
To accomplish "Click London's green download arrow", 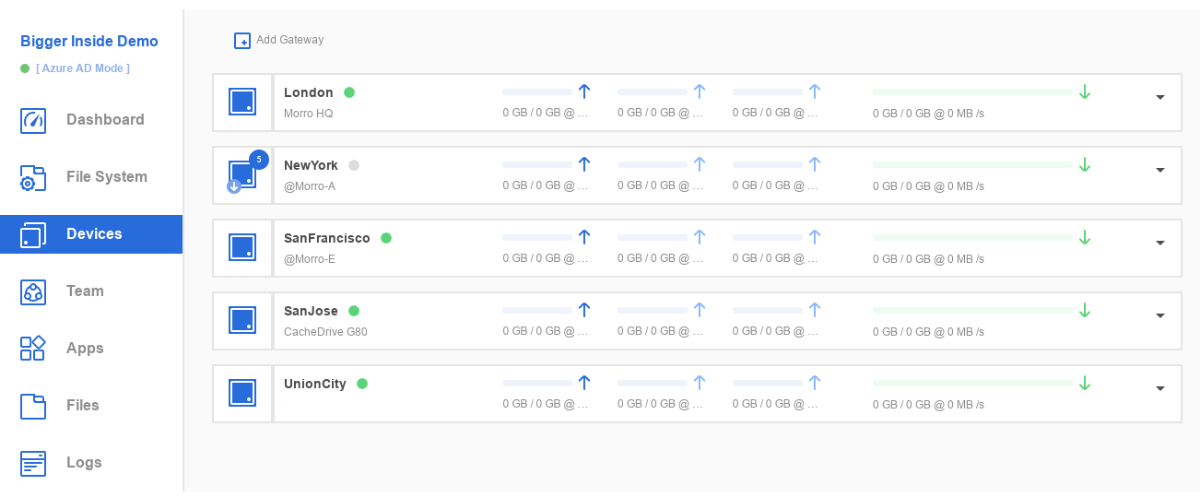I will [x=1085, y=92].
